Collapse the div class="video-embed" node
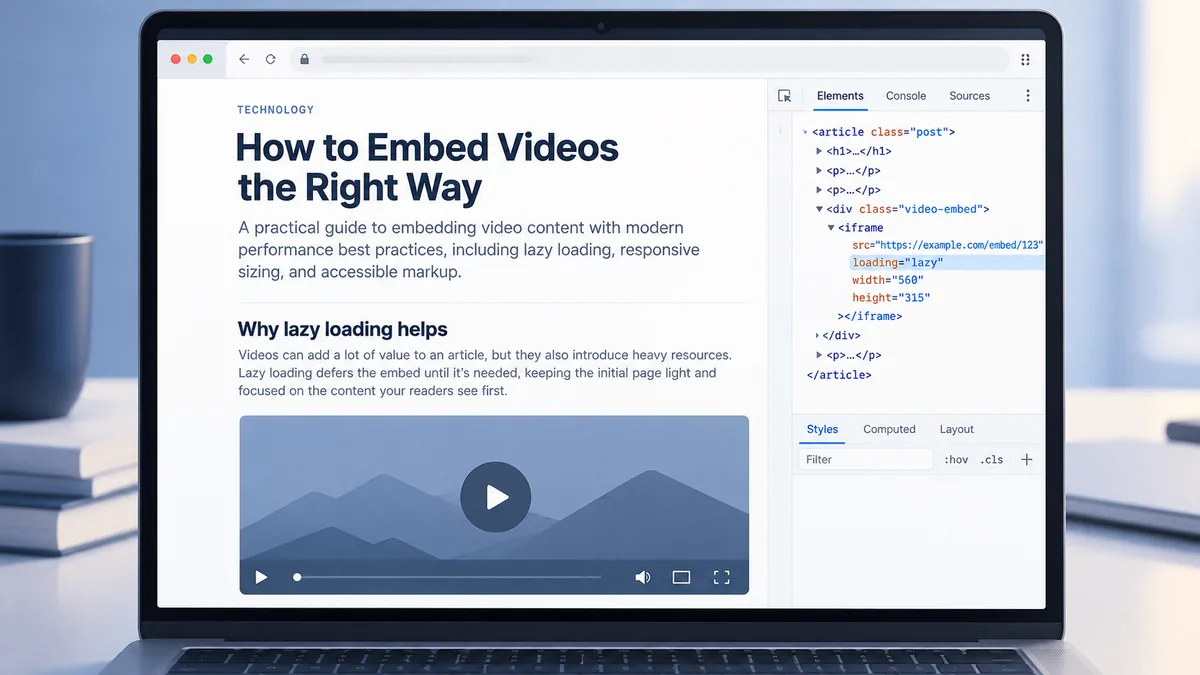 (x=820, y=210)
